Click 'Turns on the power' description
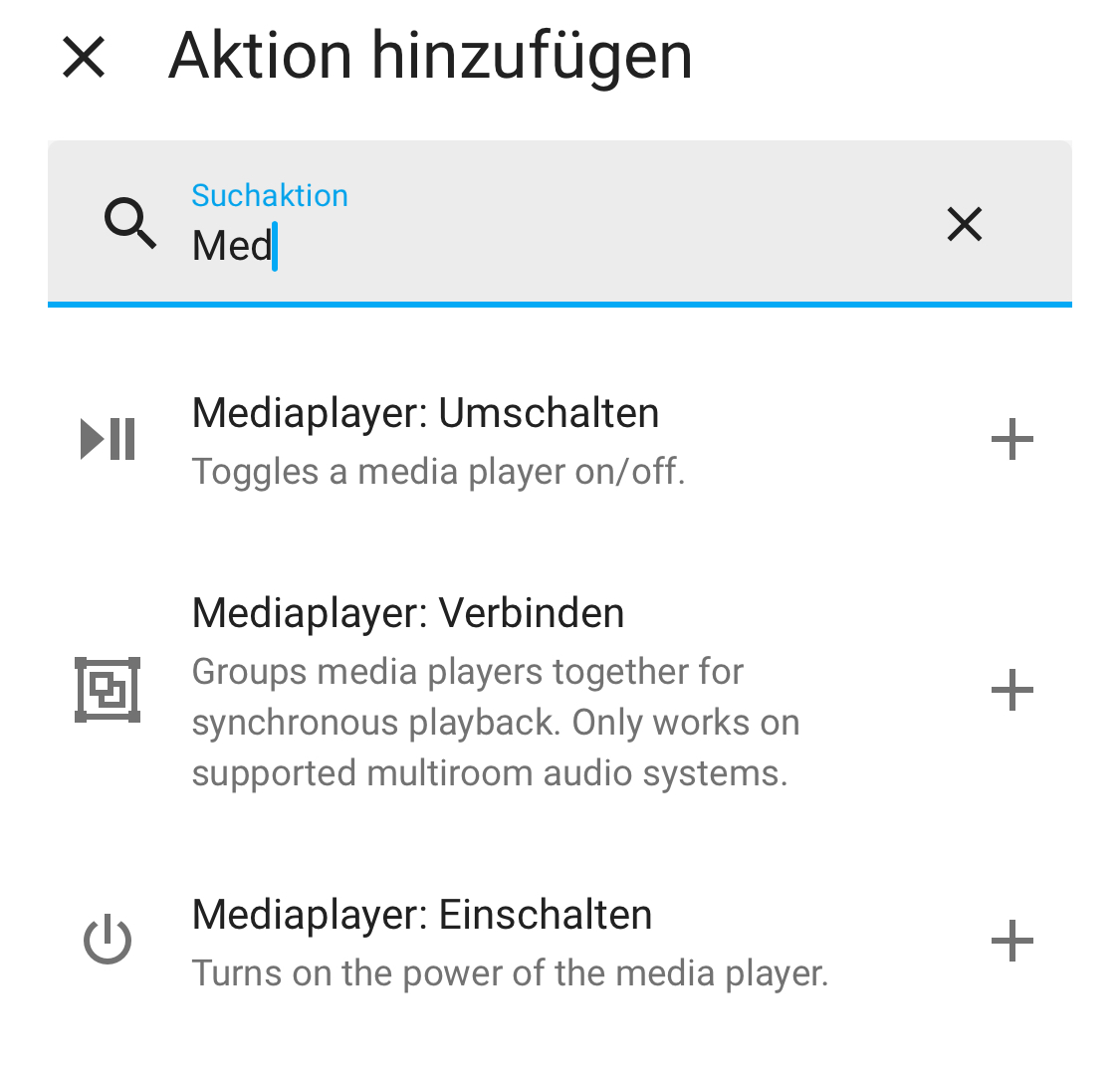The width and height of the screenshot is (1120, 1074). pos(510,972)
